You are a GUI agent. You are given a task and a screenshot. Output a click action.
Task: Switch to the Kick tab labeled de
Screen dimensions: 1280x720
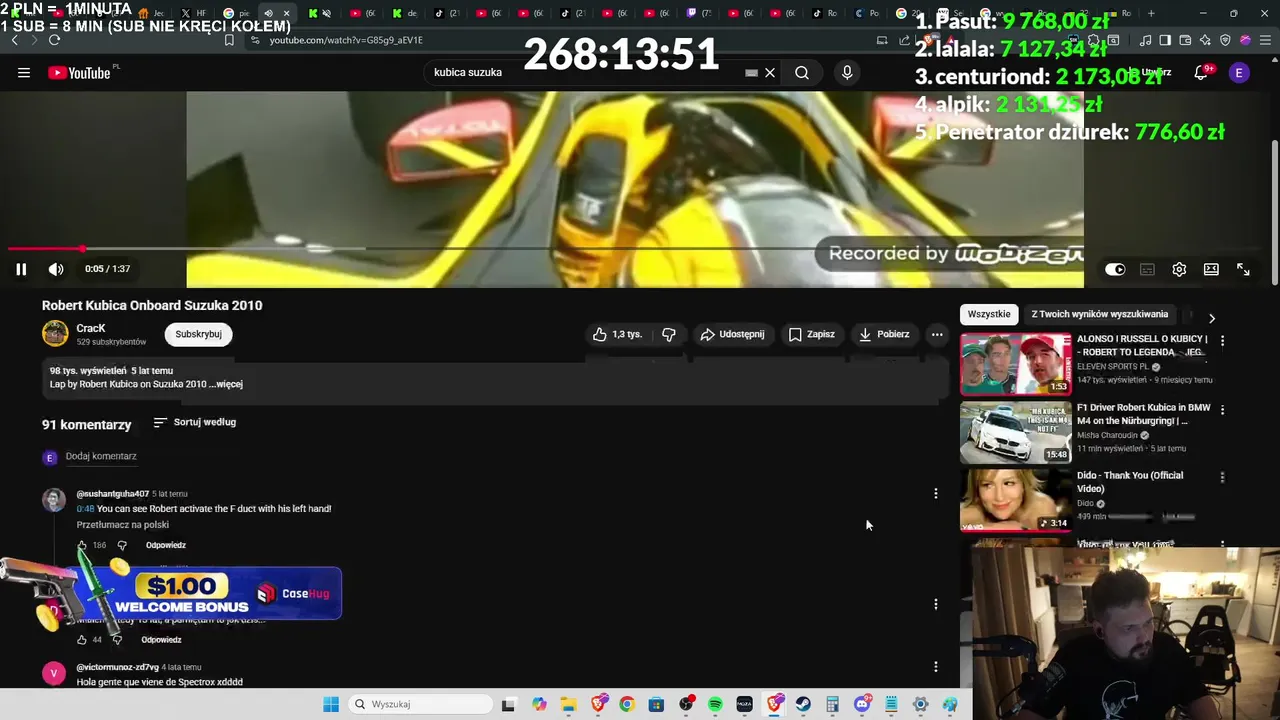coord(405,13)
